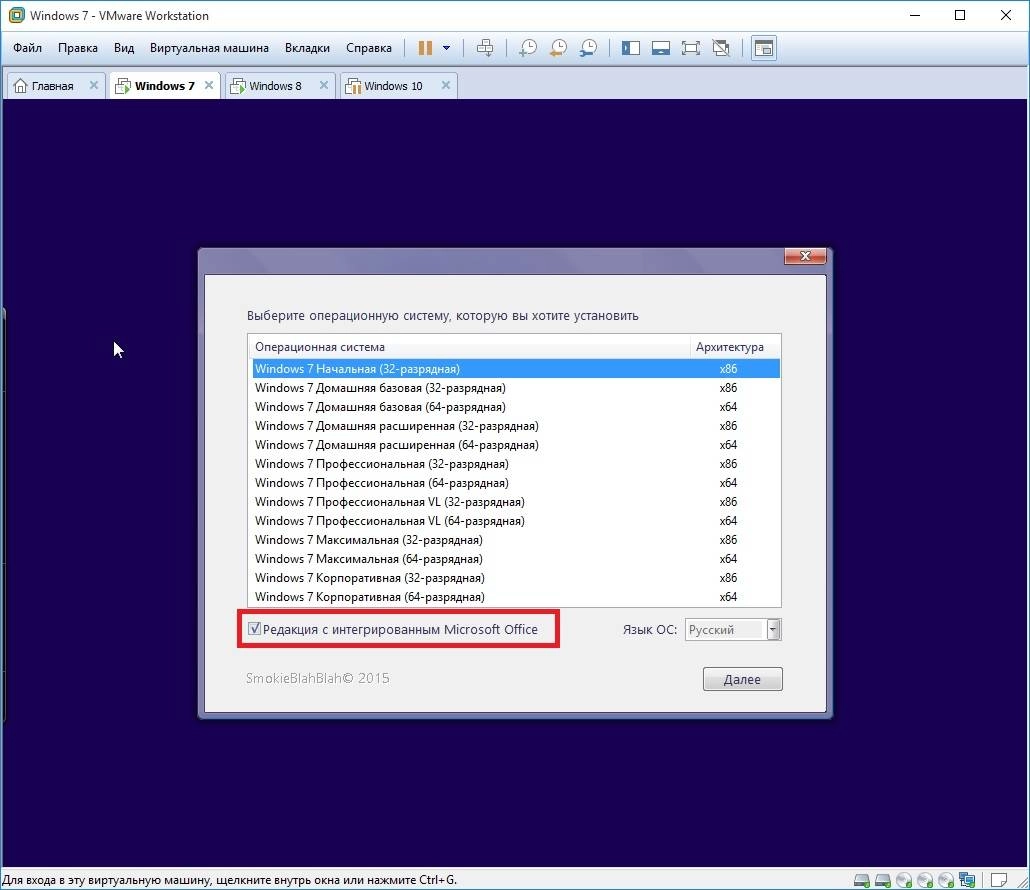Take a snapshot of this virtual machine
This screenshot has width=1030, height=890.
click(527, 48)
